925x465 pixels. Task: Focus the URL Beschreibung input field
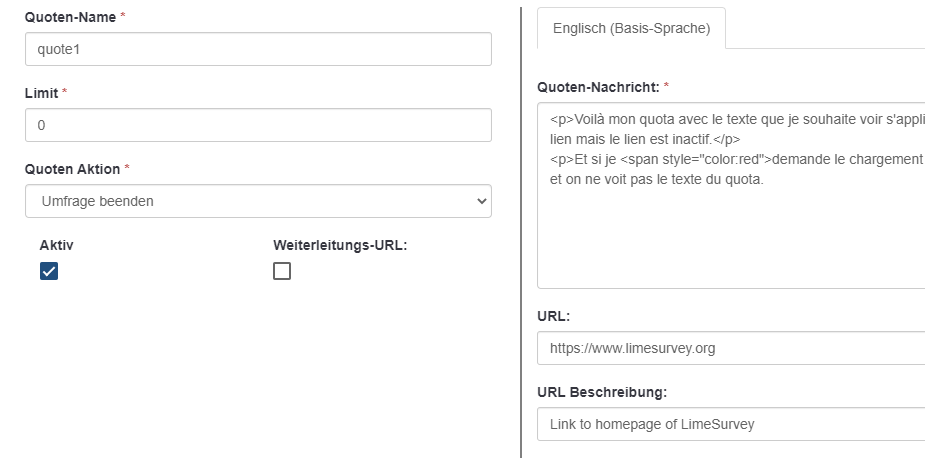click(730, 424)
